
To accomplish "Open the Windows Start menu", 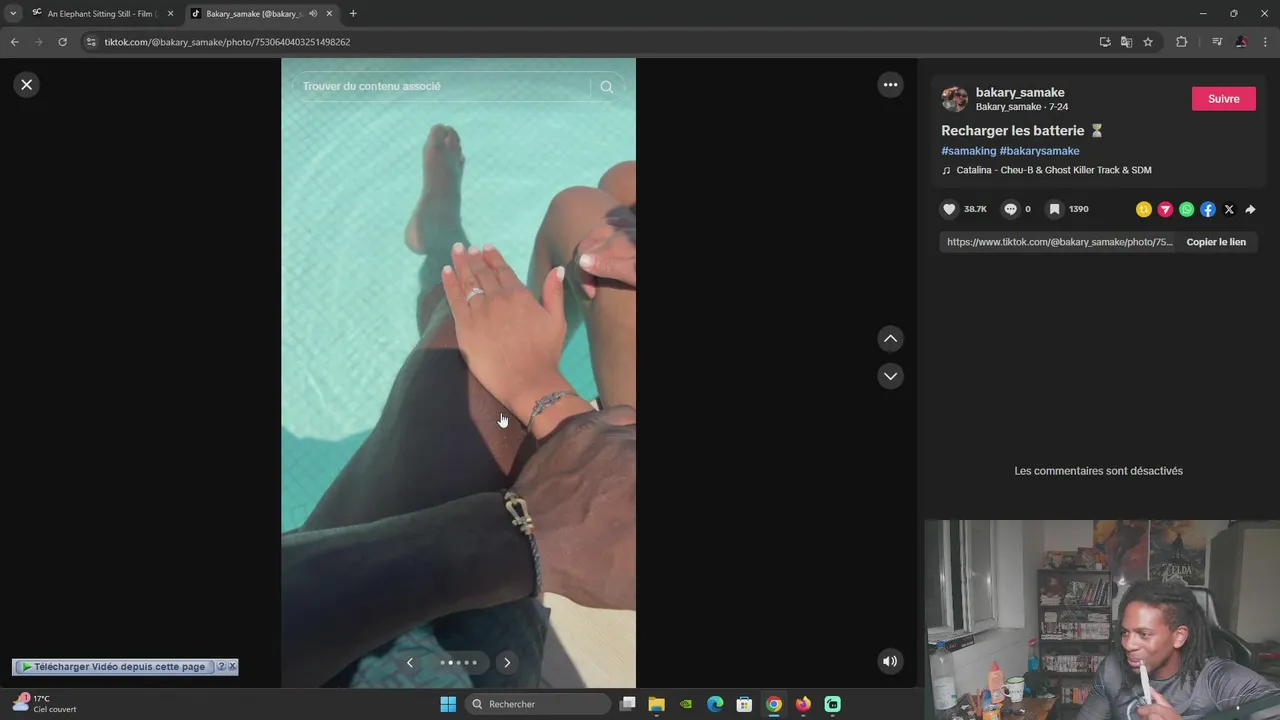I will (448, 704).
